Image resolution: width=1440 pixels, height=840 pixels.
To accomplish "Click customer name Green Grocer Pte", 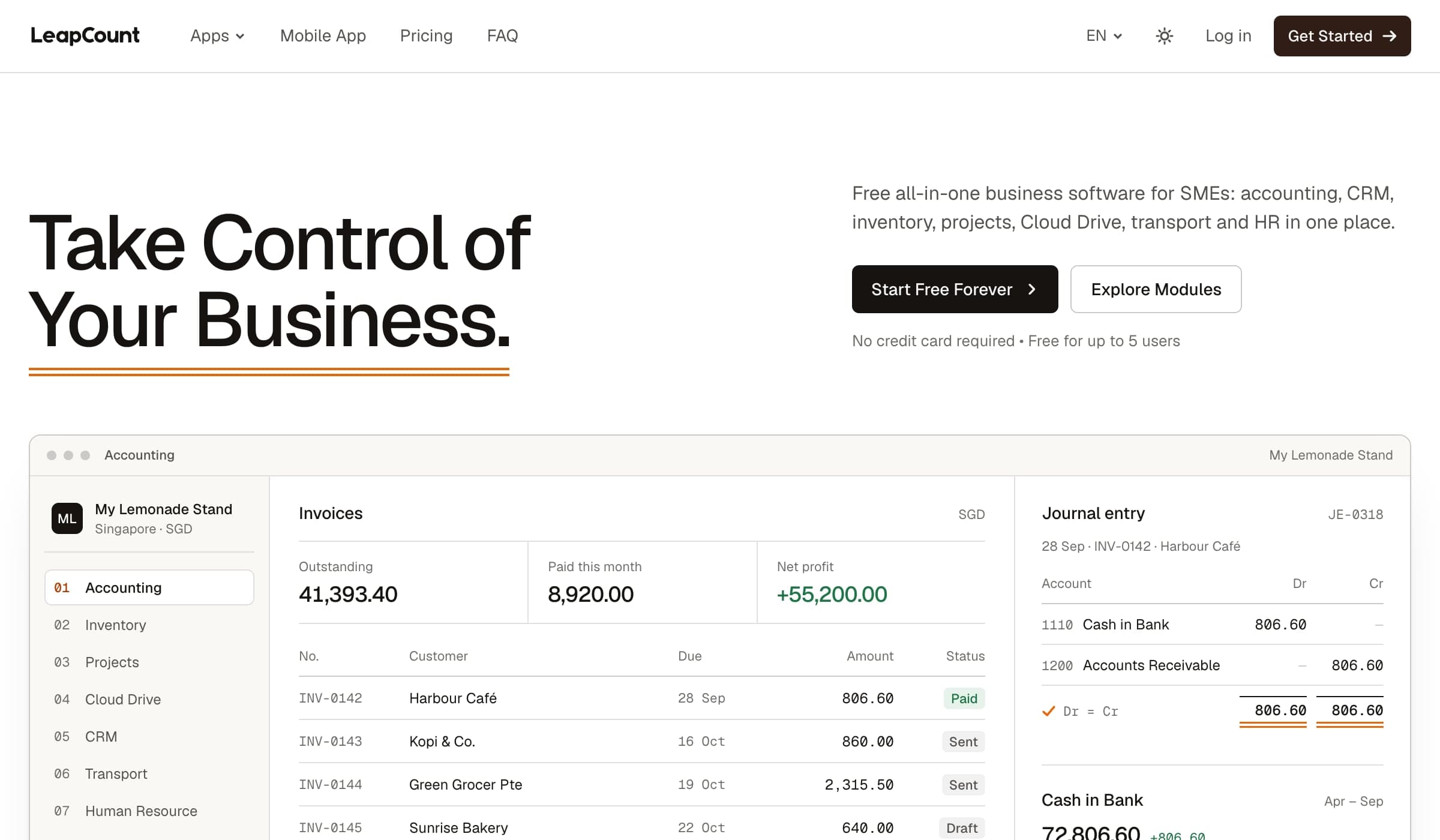I will point(466,785).
